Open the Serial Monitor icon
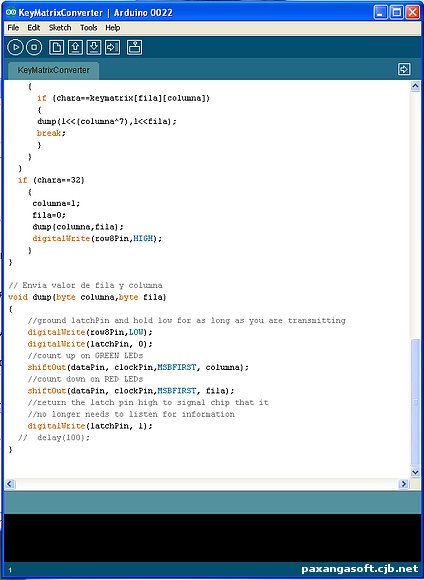 click(134, 47)
